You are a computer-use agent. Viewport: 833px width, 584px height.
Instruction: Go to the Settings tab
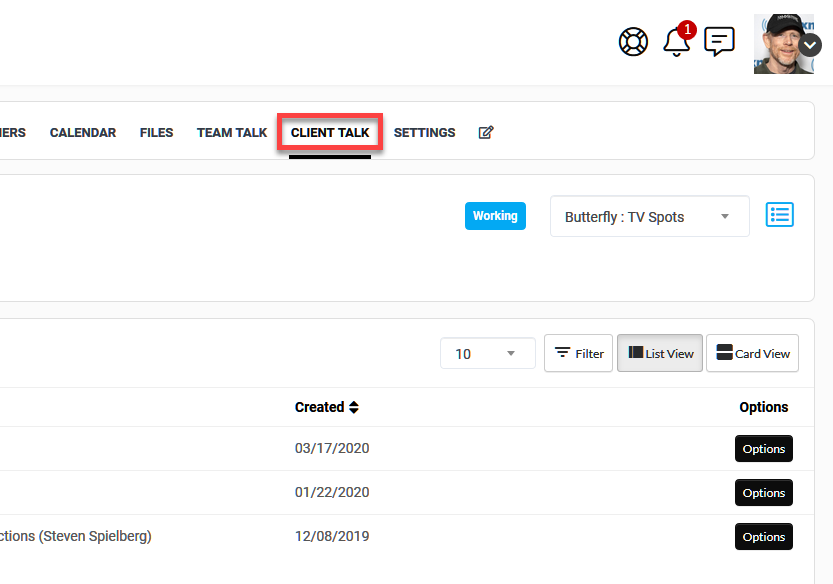424,132
